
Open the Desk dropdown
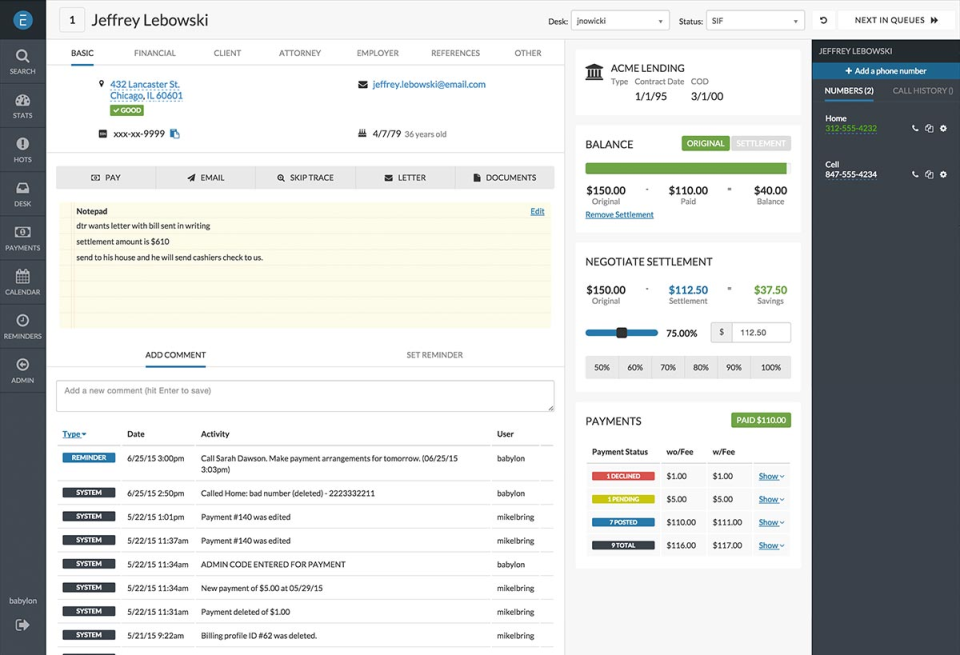pyautogui.click(x=620, y=21)
